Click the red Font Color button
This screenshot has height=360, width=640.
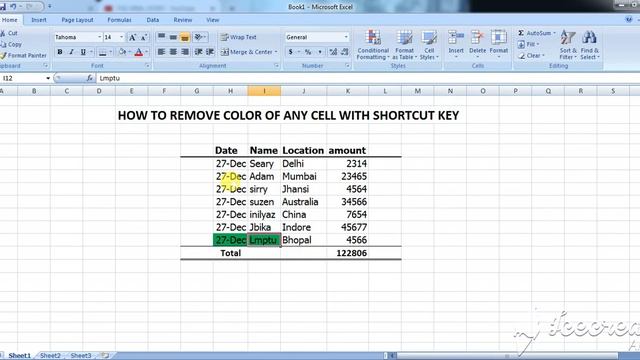click(x=139, y=52)
